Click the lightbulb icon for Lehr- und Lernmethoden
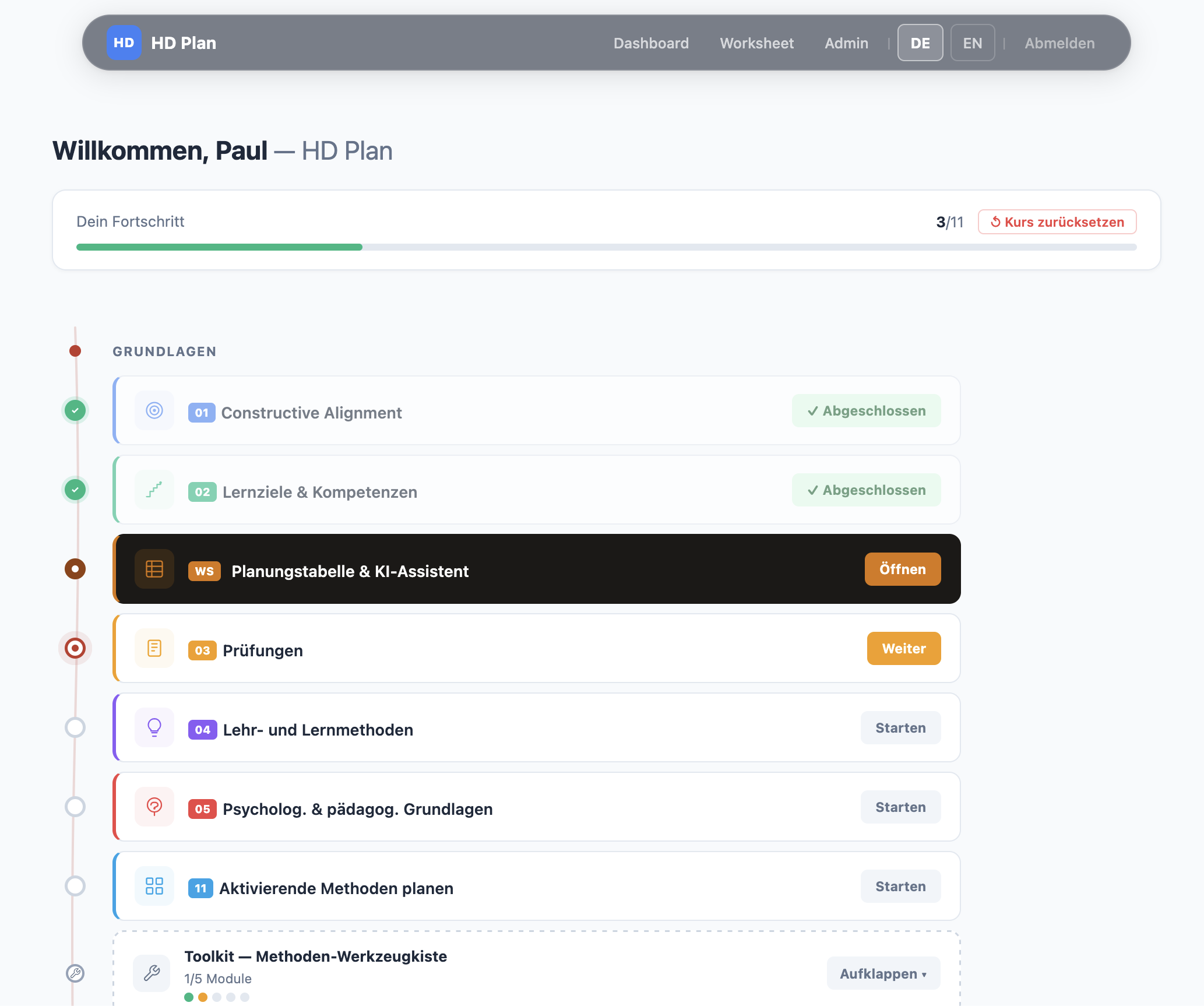Screen dimensions: 1204x1006 point(154,728)
